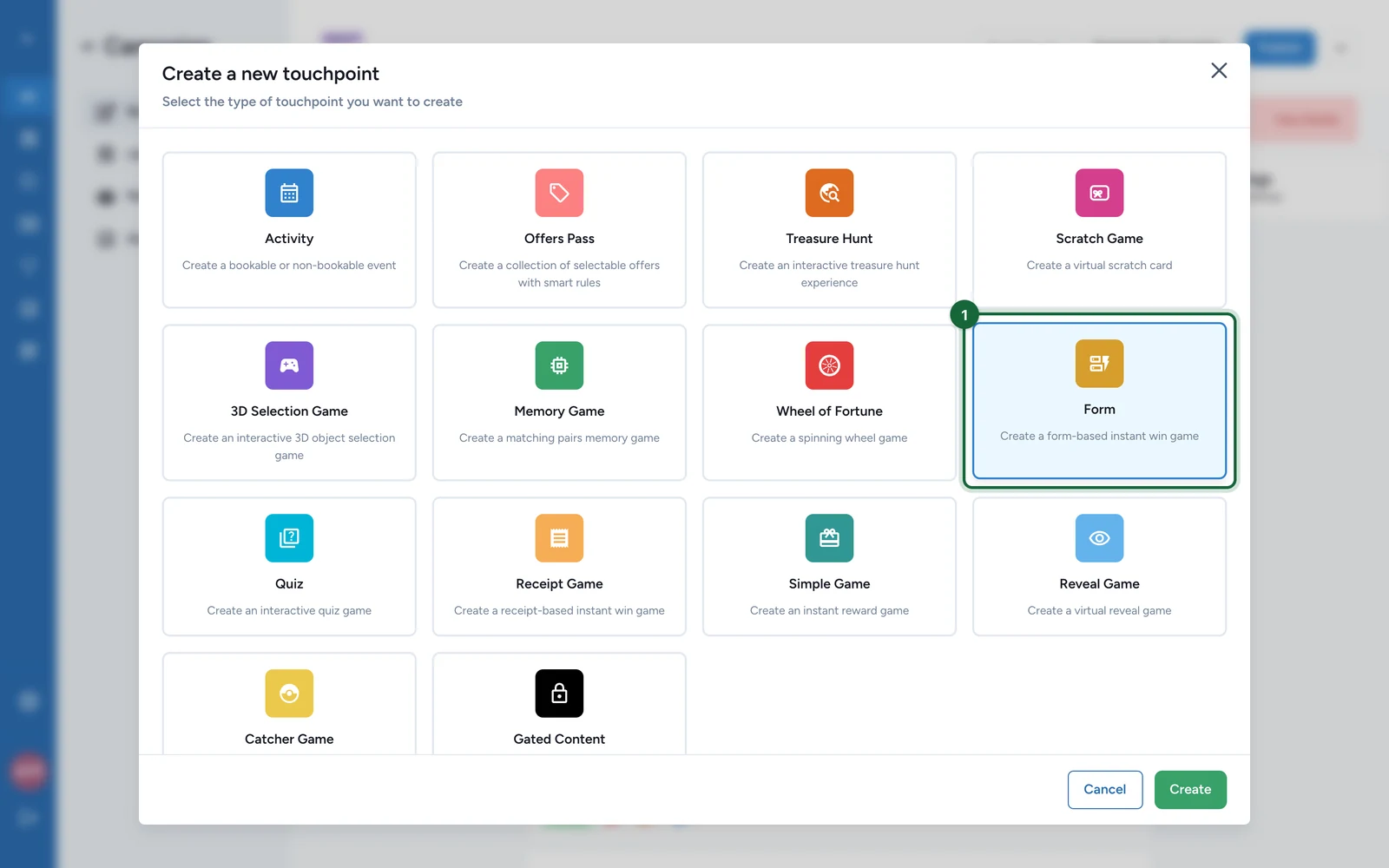The height and width of the screenshot is (868, 1389).
Task: Select the teal Quiz question-mark icon
Action: (x=289, y=538)
